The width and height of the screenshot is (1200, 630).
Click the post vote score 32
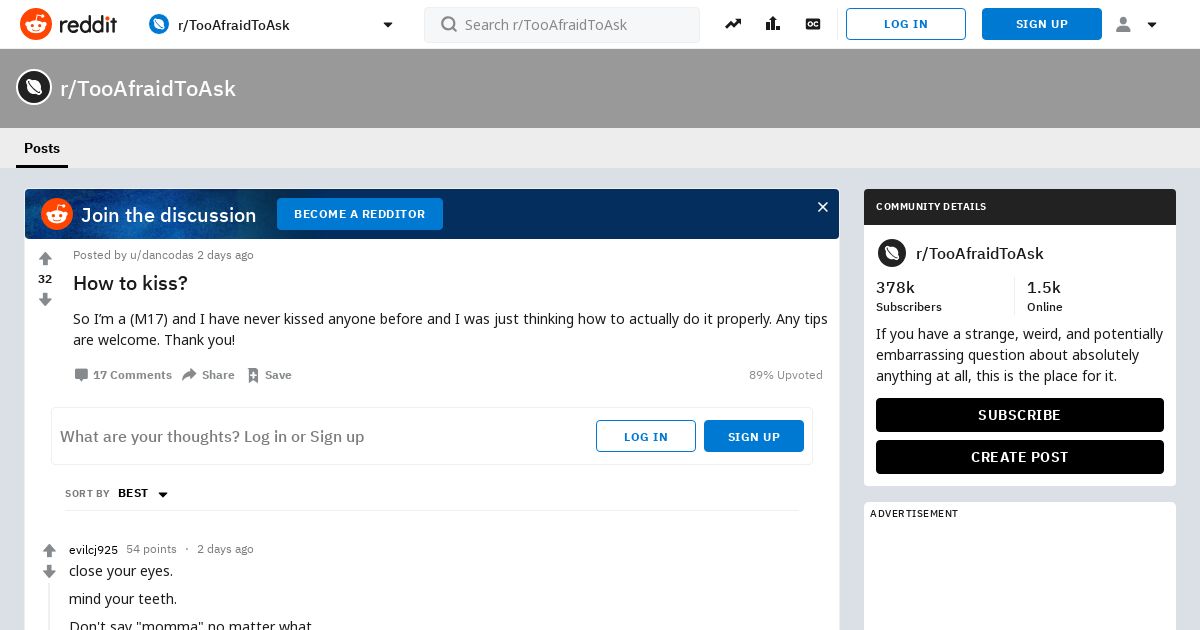(x=45, y=279)
